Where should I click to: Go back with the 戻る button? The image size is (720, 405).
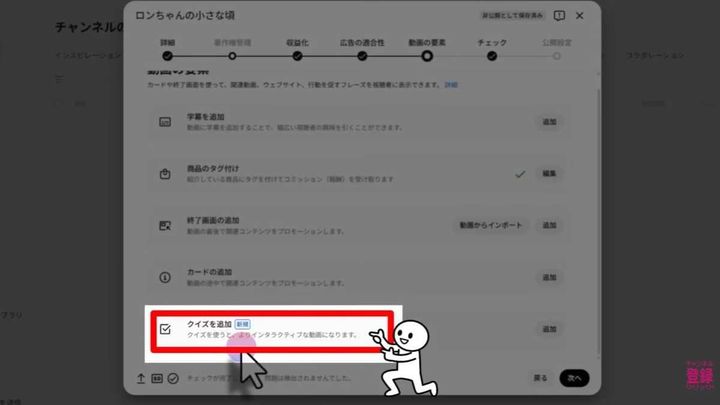tap(540, 378)
